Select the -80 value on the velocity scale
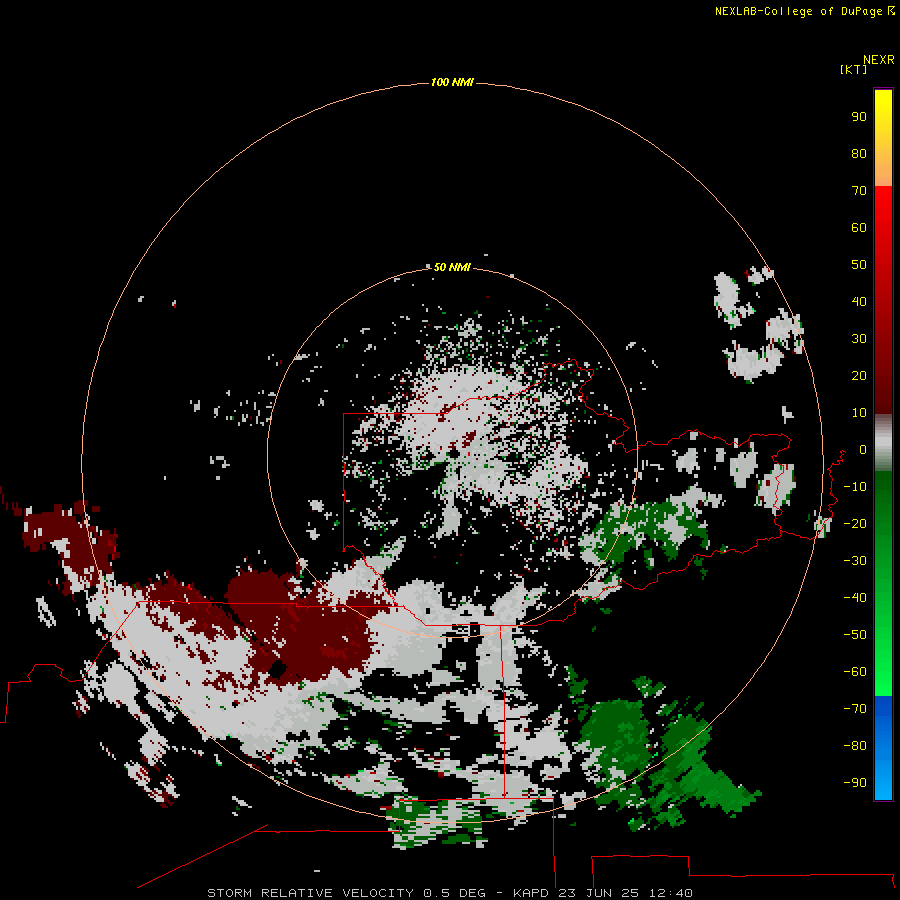This screenshot has height=900, width=900. pos(855,746)
